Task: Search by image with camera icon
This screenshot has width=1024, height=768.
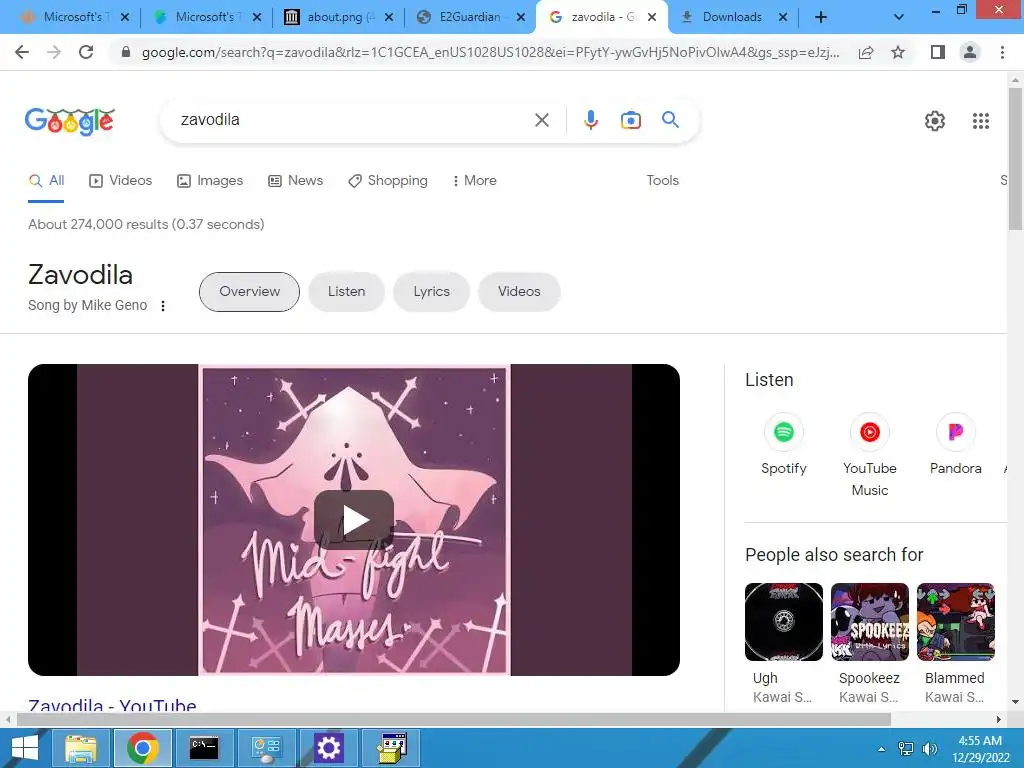Action: pyautogui.click(x=630, y=120)
